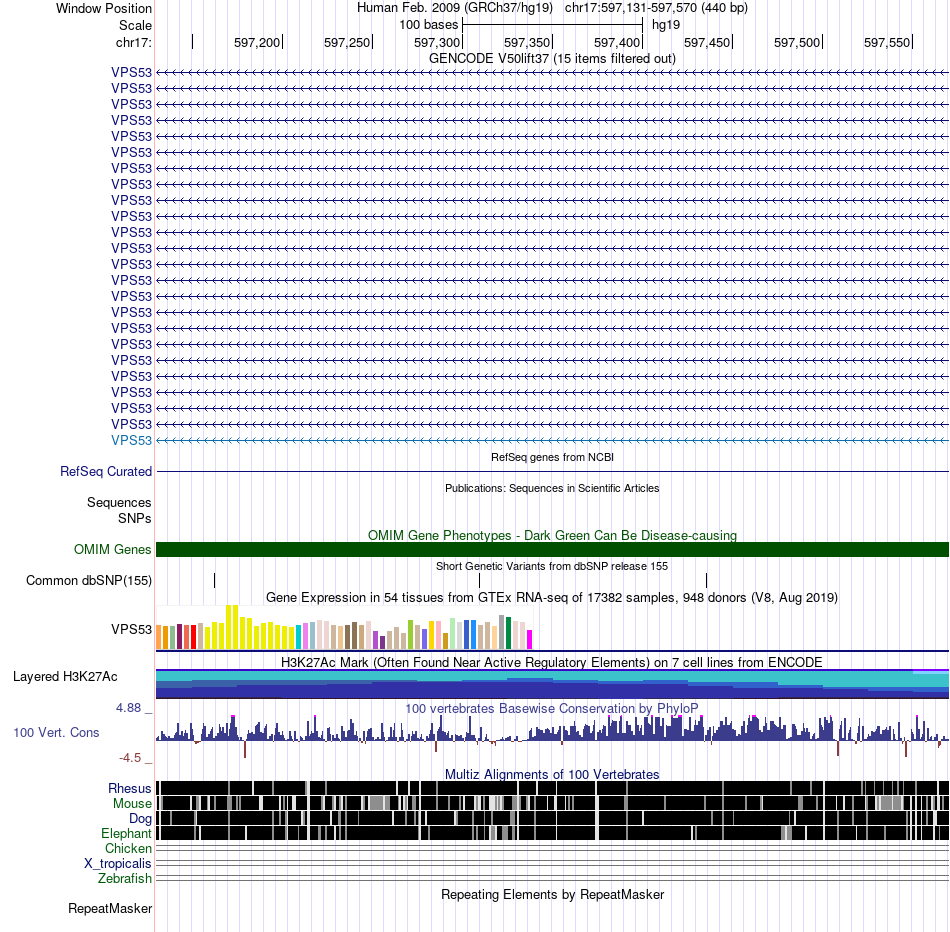This screenshot has height=932, width=950.
Task: Click the dark green GTEx expression bar
Action: tap(508, 633)
